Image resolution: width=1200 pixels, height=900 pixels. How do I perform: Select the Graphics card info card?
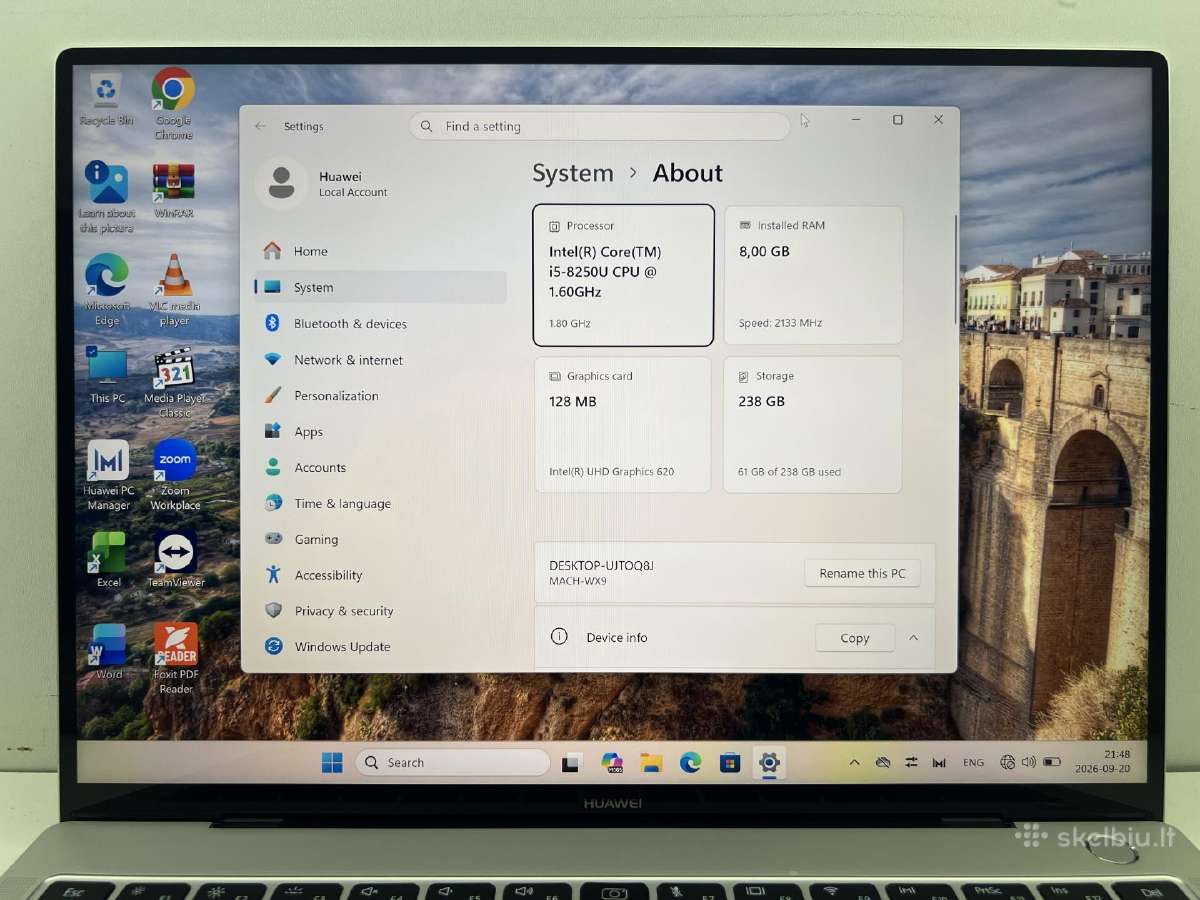pos(623,424)
